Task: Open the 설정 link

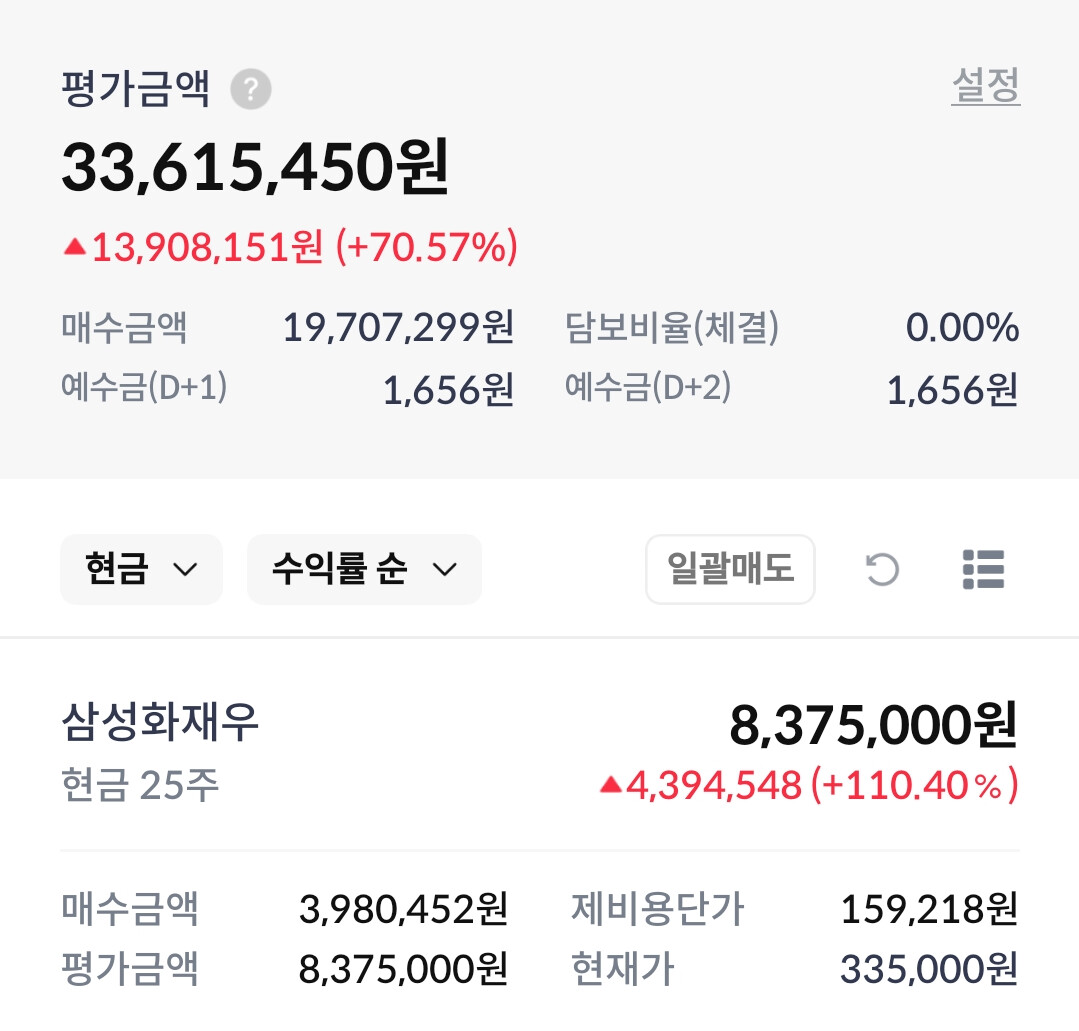Action: [x=985, y=86]
